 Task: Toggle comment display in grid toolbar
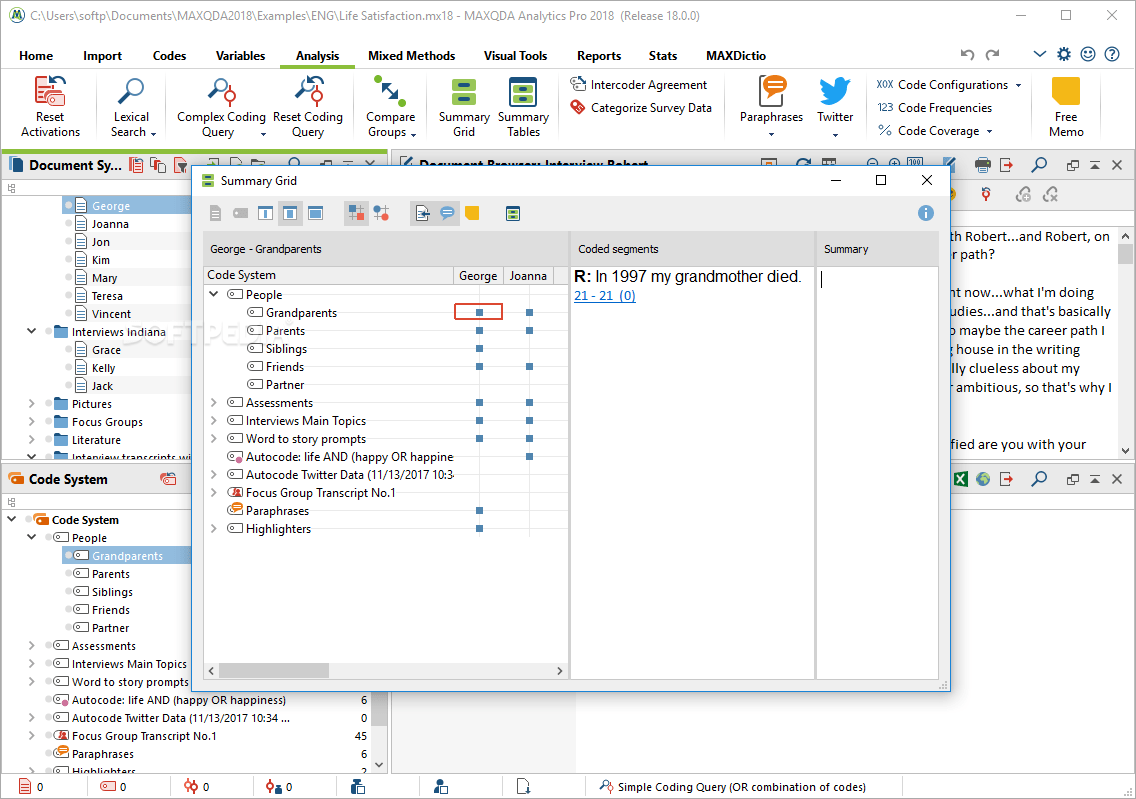(448, 213)
